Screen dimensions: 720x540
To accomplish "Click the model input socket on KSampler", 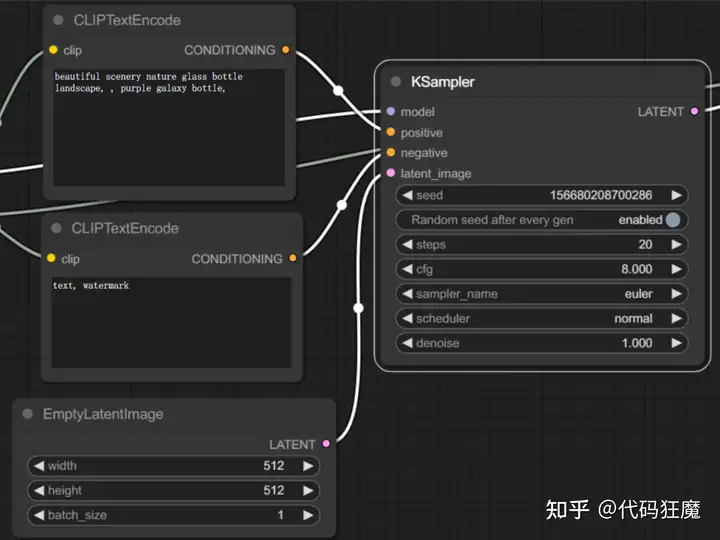I will [391, 111].
